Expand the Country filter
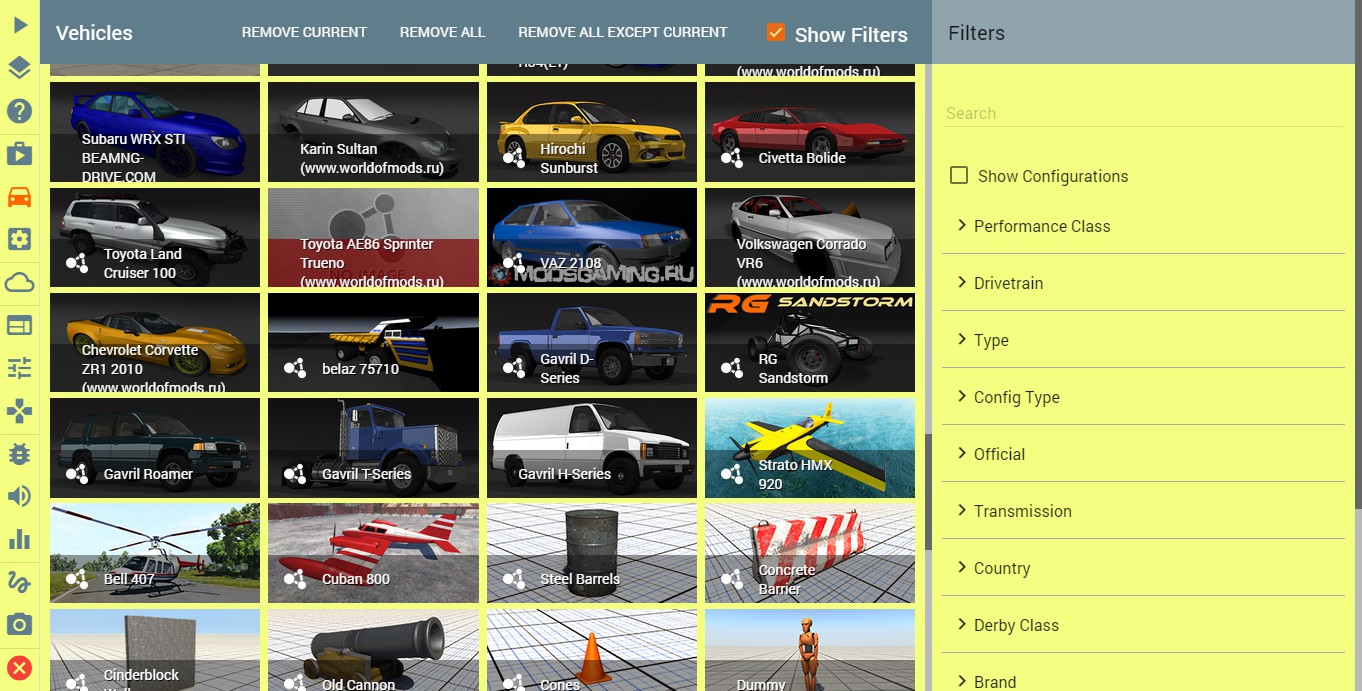The width and height of the screenshot is (1362, 691). (x=1143, y=568)
